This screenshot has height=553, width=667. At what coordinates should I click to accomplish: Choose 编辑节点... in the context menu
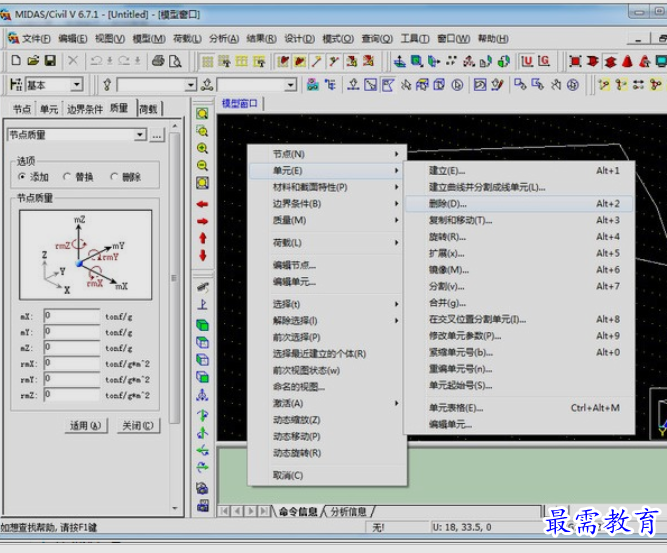click(327, 265)
